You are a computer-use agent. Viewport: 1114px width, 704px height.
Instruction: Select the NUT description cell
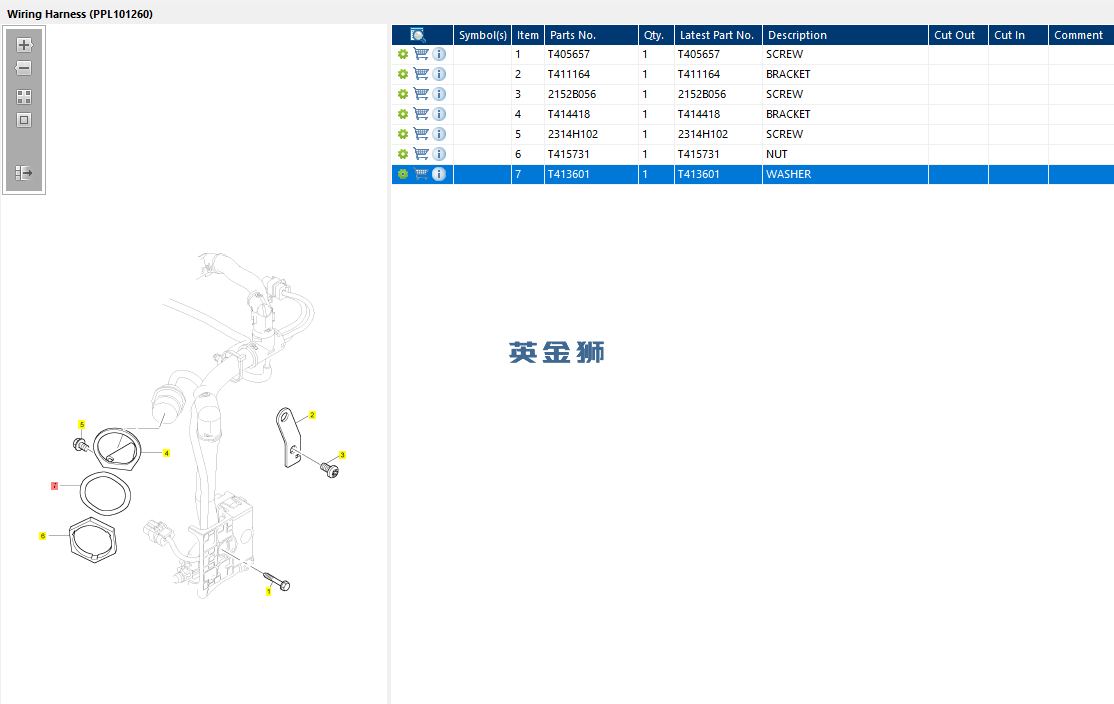pyautogui.click(x=845, y=153)
